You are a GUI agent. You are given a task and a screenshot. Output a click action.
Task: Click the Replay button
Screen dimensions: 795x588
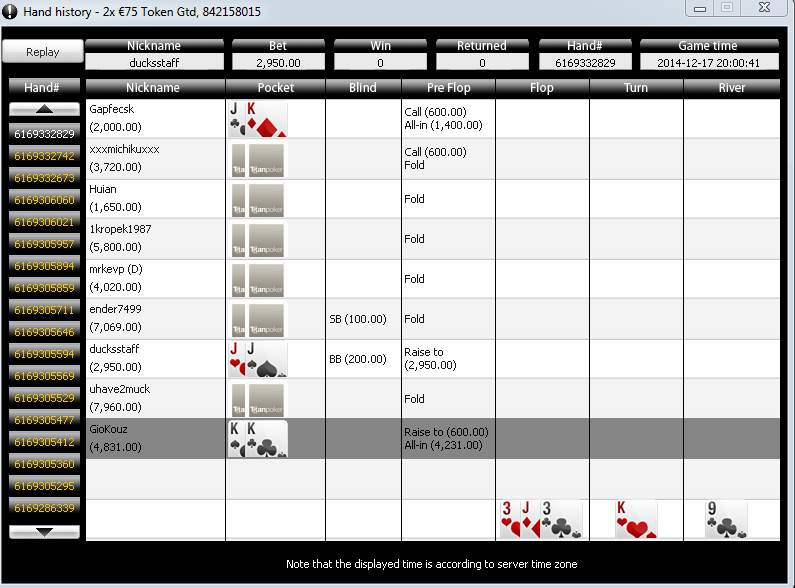pyautogui.click(x=43, y=52)
